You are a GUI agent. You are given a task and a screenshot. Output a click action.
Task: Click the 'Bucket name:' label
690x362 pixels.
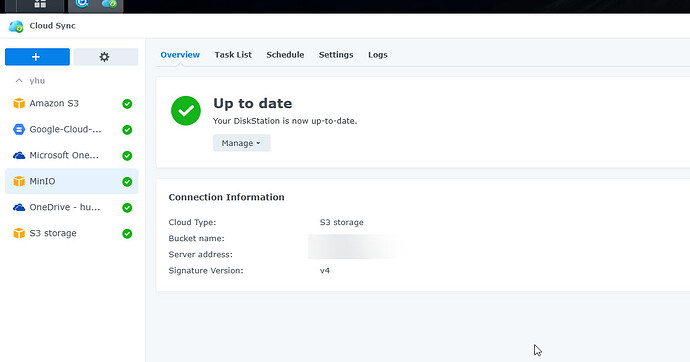196,238
